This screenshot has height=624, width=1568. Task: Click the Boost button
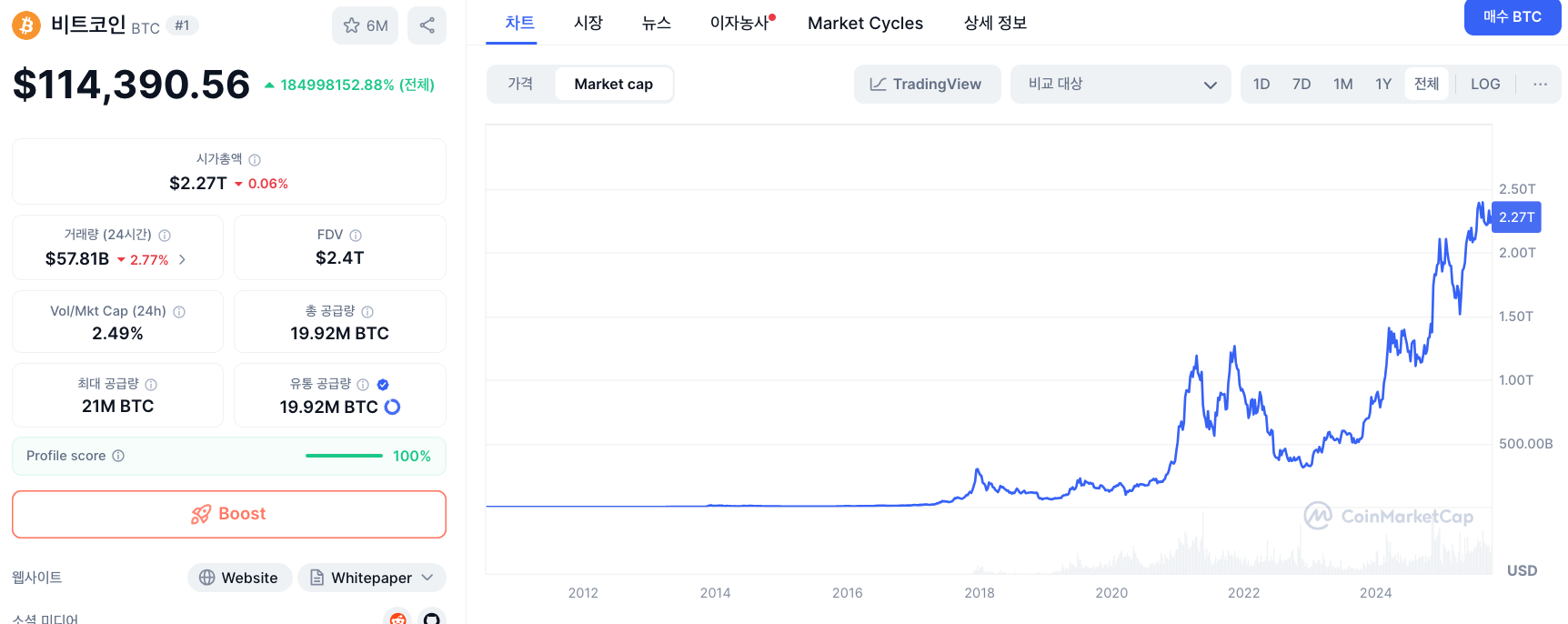point(229,514)
